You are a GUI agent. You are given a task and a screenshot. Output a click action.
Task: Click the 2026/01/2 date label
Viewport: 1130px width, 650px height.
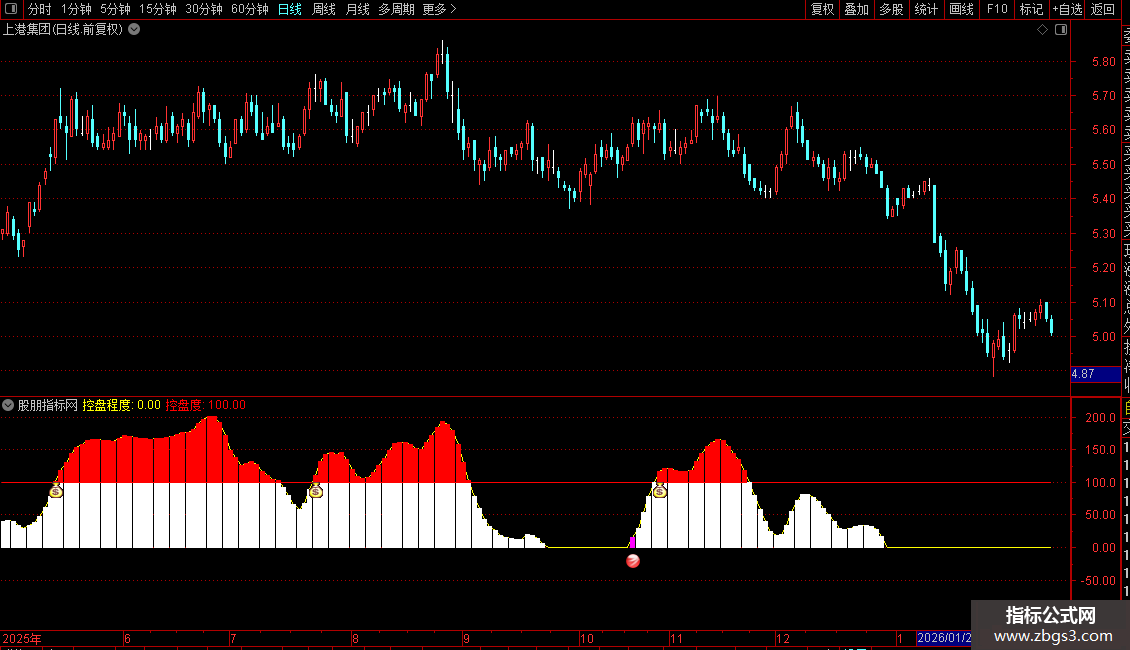[943, 638]
